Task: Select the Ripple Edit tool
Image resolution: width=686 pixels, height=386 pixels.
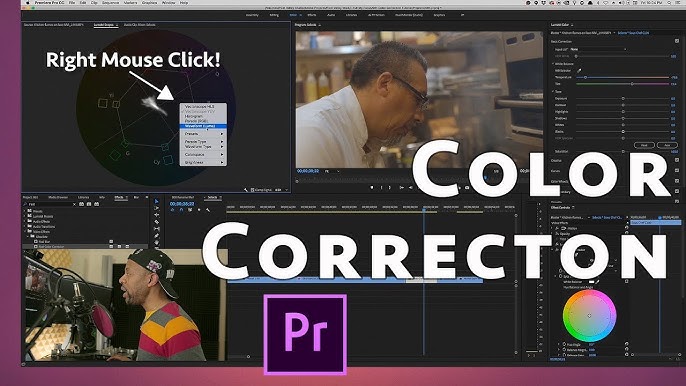Action: click(157, 215)
